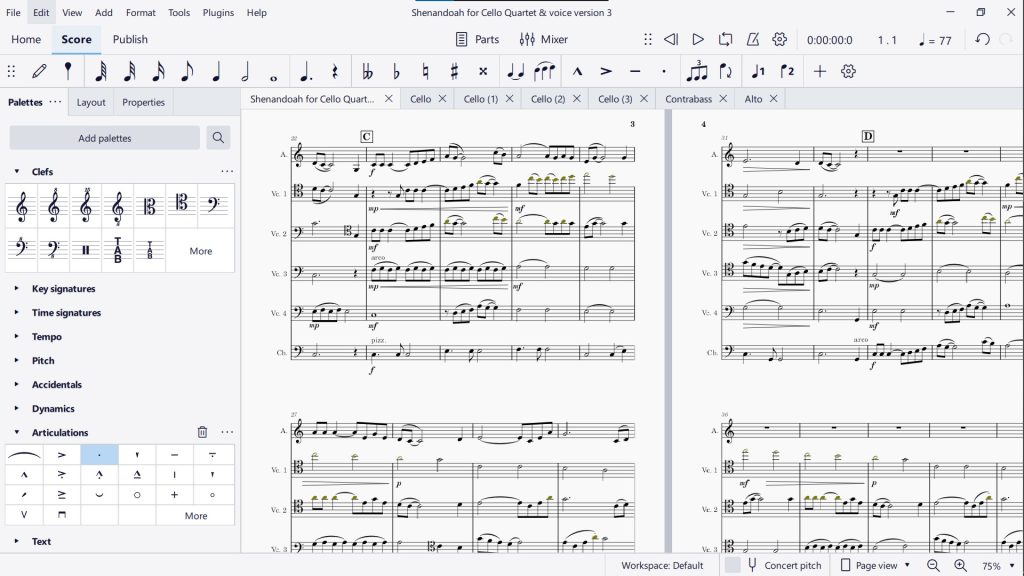This screenshot has width=1024, height=576.
Task: Delete Articulations palette with trash icon
Action: click(202, 432)
